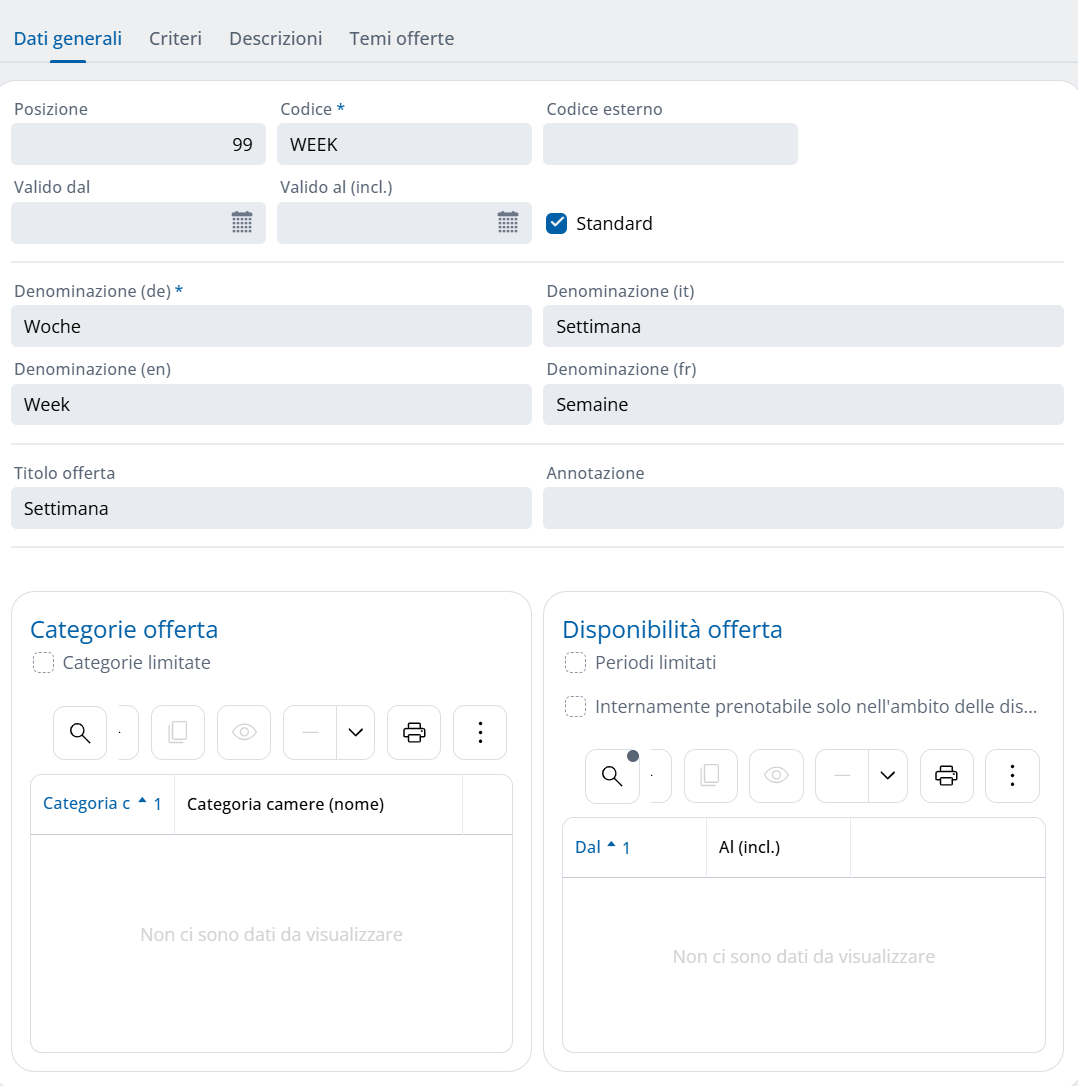Expand dropdown arrow in Categorie offerta toolbar

coord(355,732)
